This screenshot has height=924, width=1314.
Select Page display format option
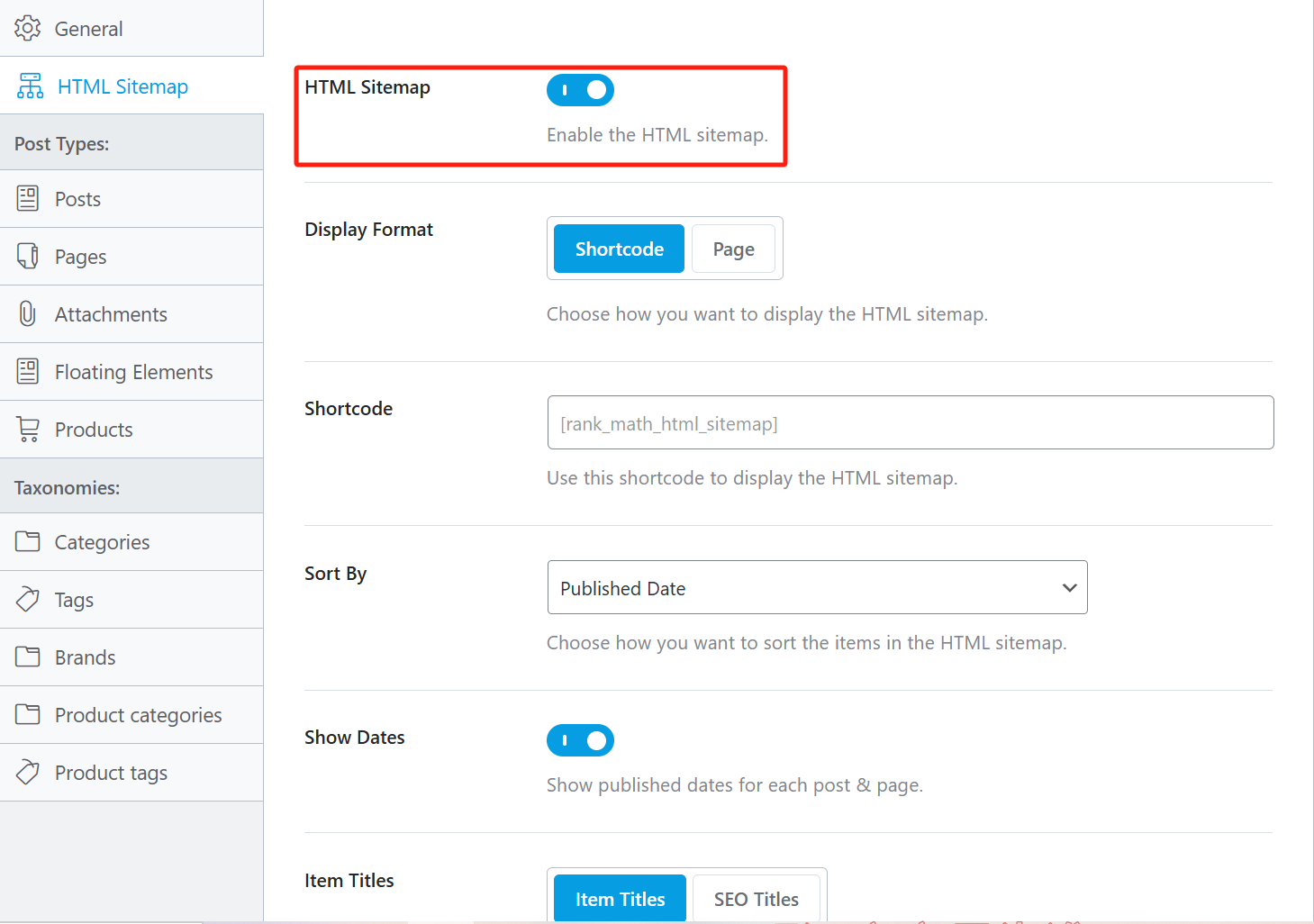pyautogui.click(x=733, y=249)
